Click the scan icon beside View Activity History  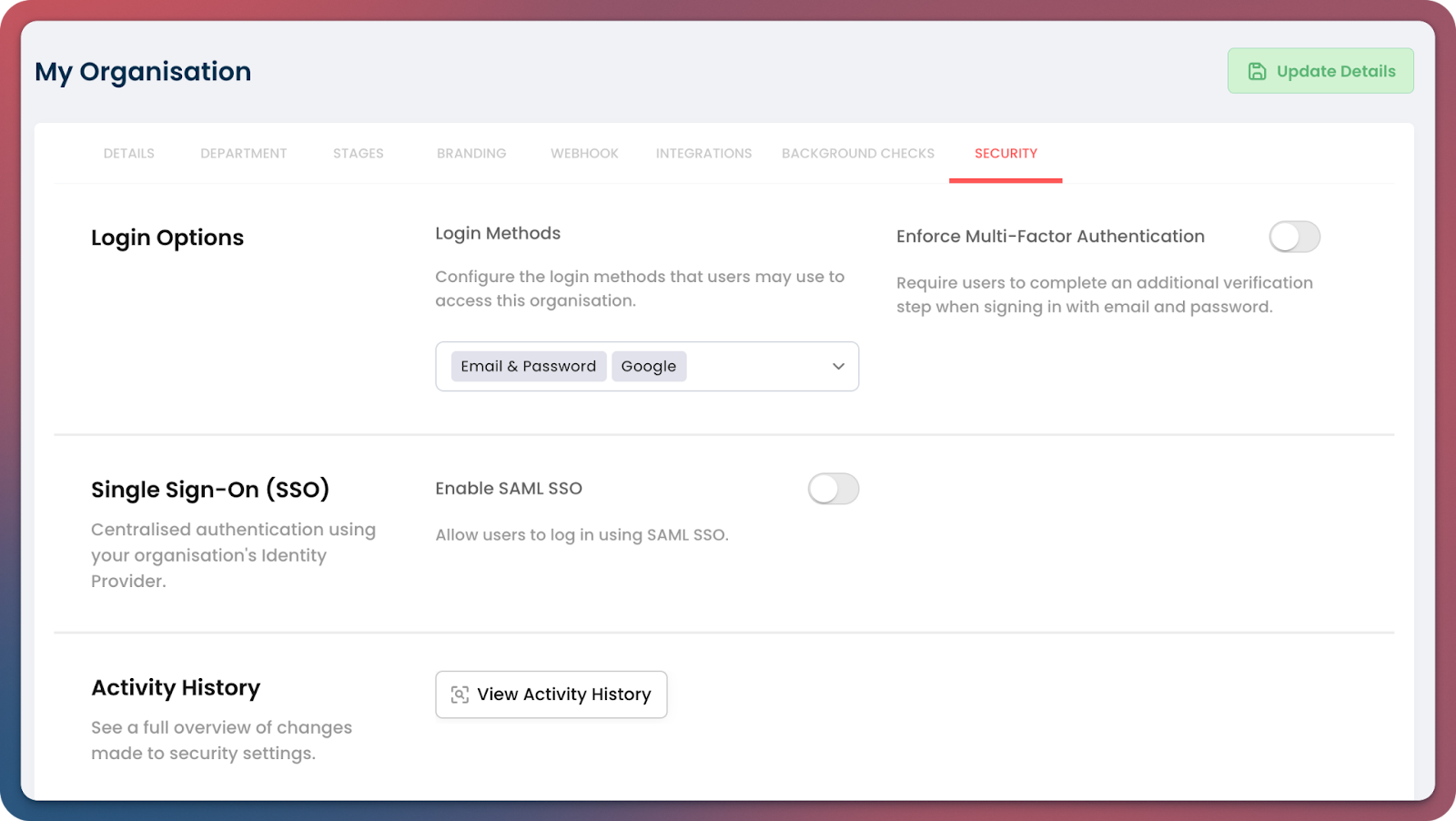tap(460, 694)
